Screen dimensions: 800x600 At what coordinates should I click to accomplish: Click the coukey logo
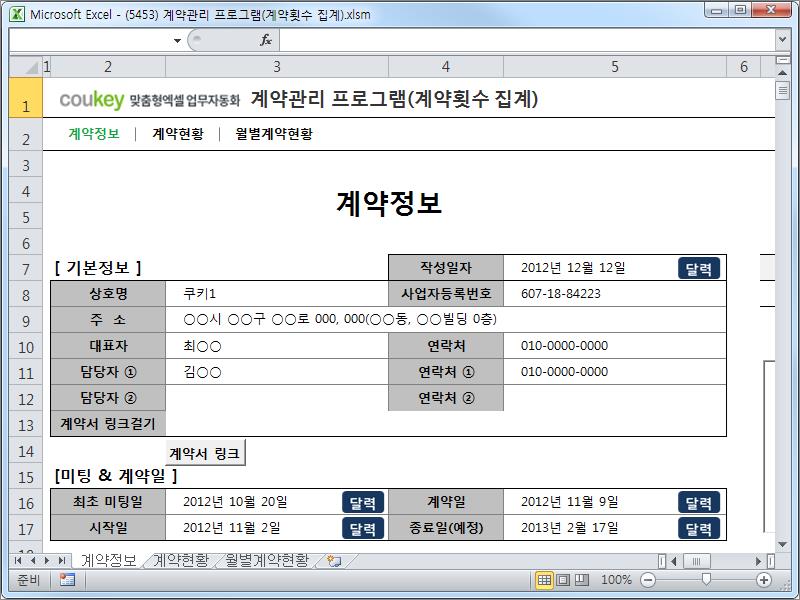(x=92, y=99)
